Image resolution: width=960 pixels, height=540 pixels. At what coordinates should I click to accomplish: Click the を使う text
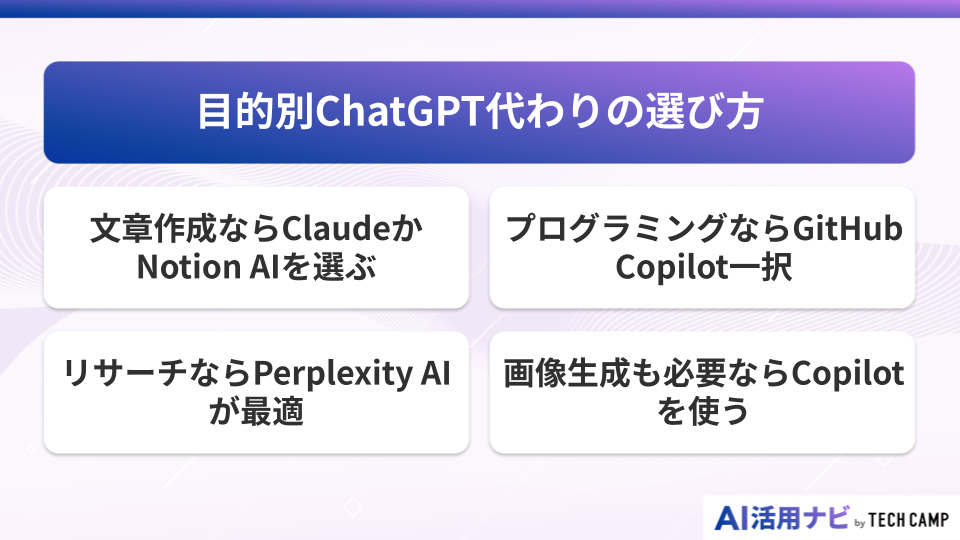pyautogui.click(x=703, y=412)
